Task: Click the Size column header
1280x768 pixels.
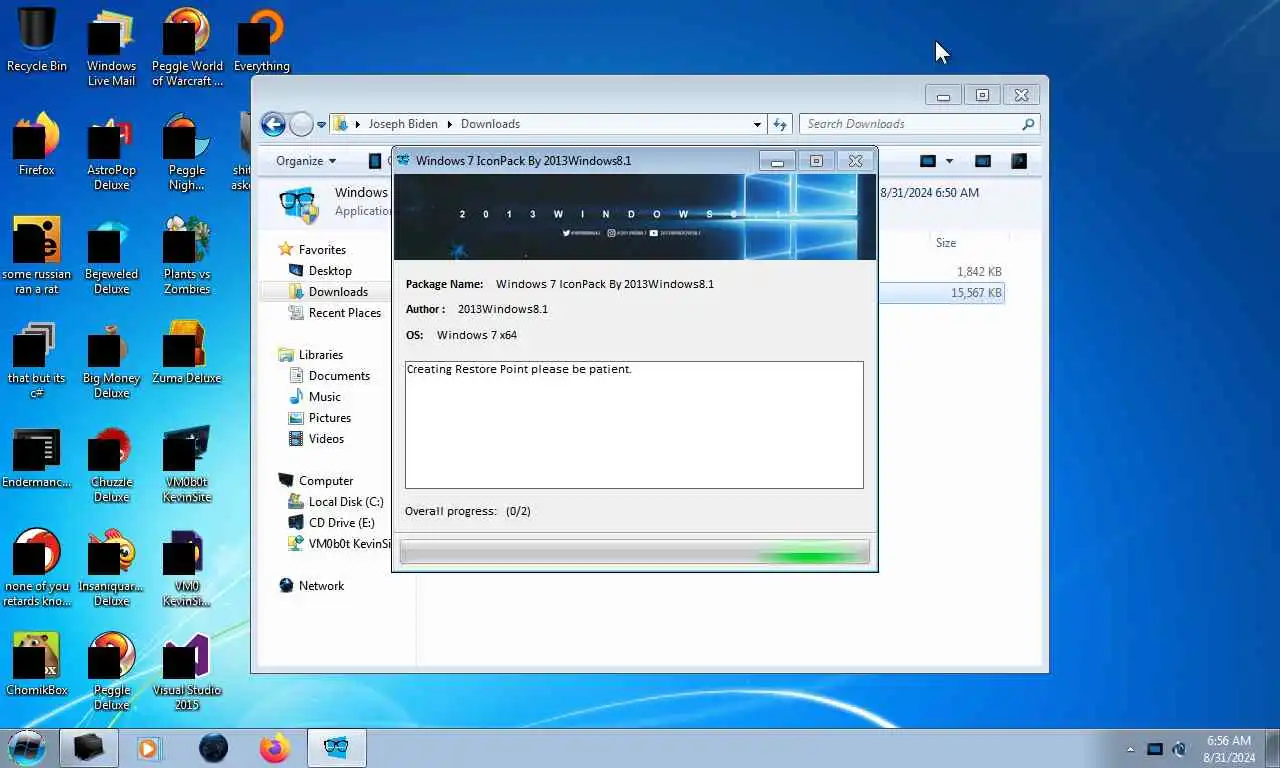Action: pos(946,243)
